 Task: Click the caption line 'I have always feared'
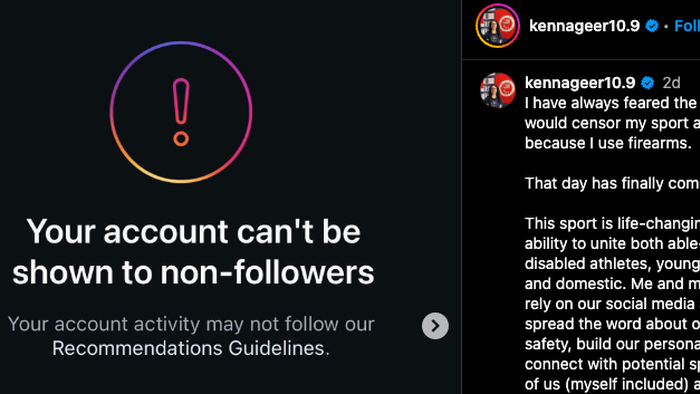pyautogui.click(x=612, y=103)
